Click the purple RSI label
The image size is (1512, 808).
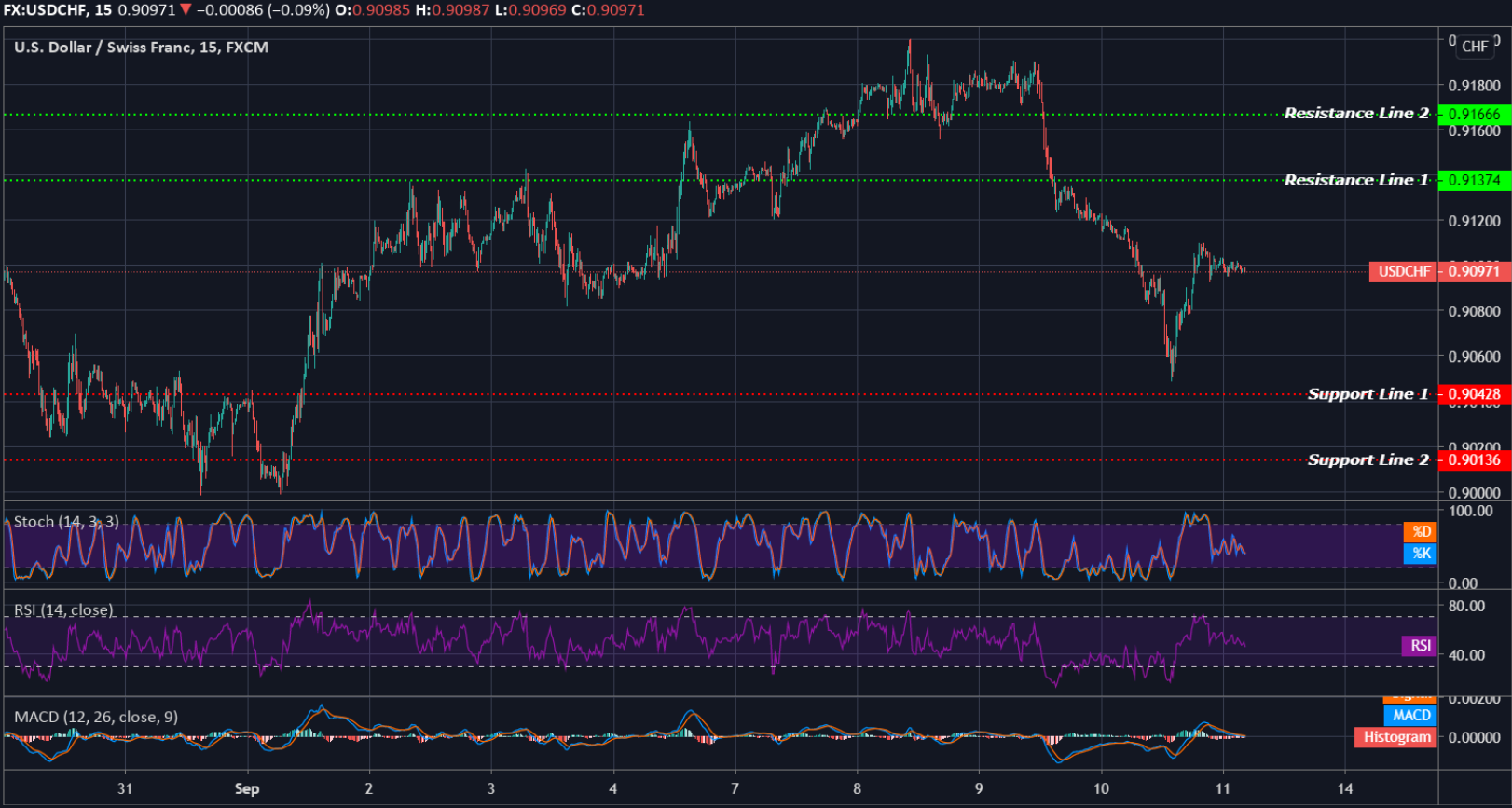tap(1420, 645)
